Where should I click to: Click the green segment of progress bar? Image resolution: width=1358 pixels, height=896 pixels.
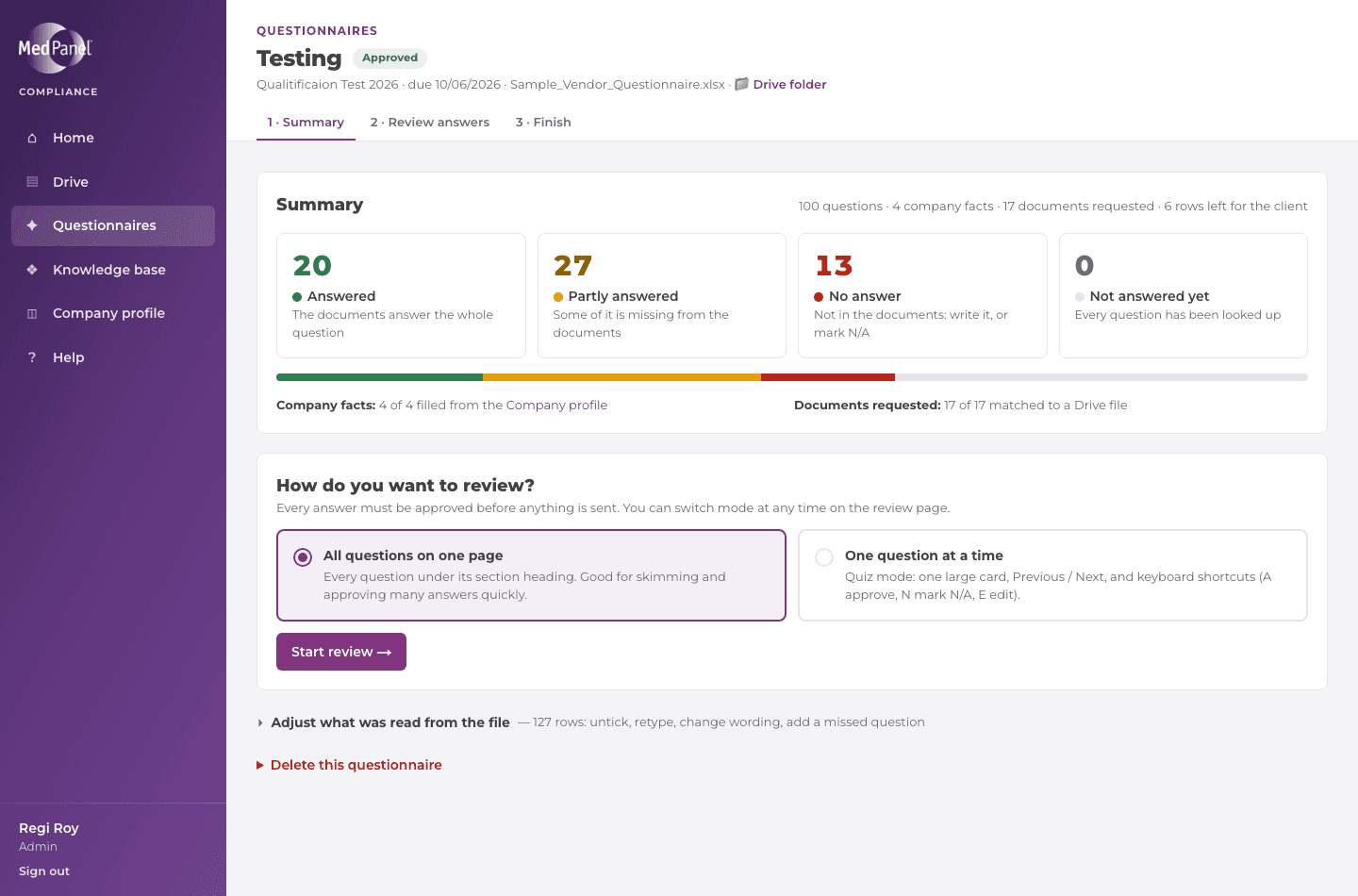[x=379, y=377]
